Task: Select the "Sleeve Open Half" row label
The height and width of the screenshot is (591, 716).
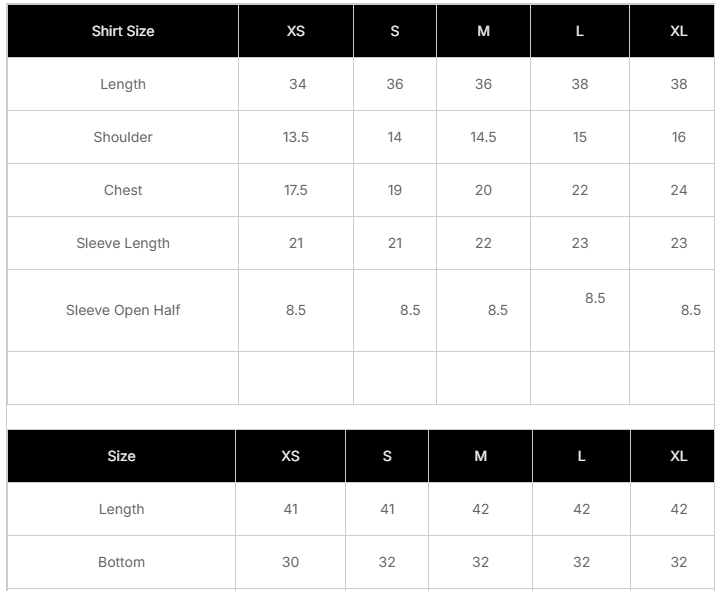Action: pos(123,310)
